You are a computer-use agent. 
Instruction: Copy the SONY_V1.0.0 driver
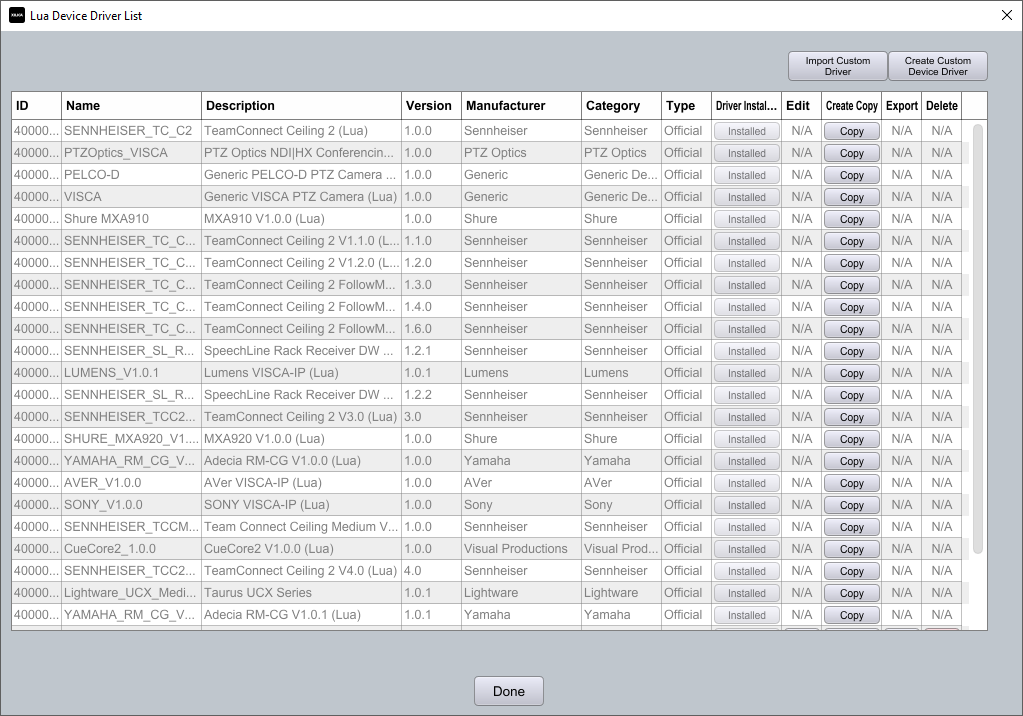click(x=851, y=505)
